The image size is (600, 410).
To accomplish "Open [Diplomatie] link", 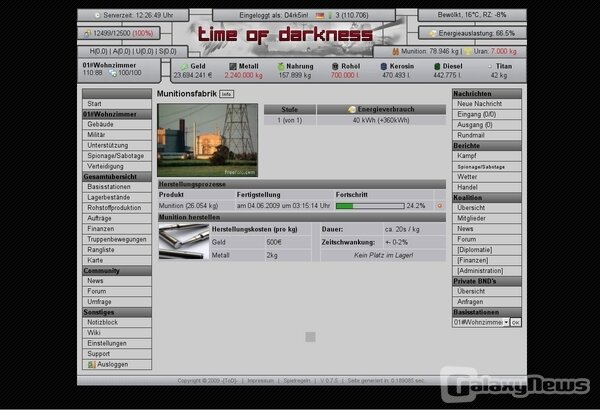I will [487, 250].
